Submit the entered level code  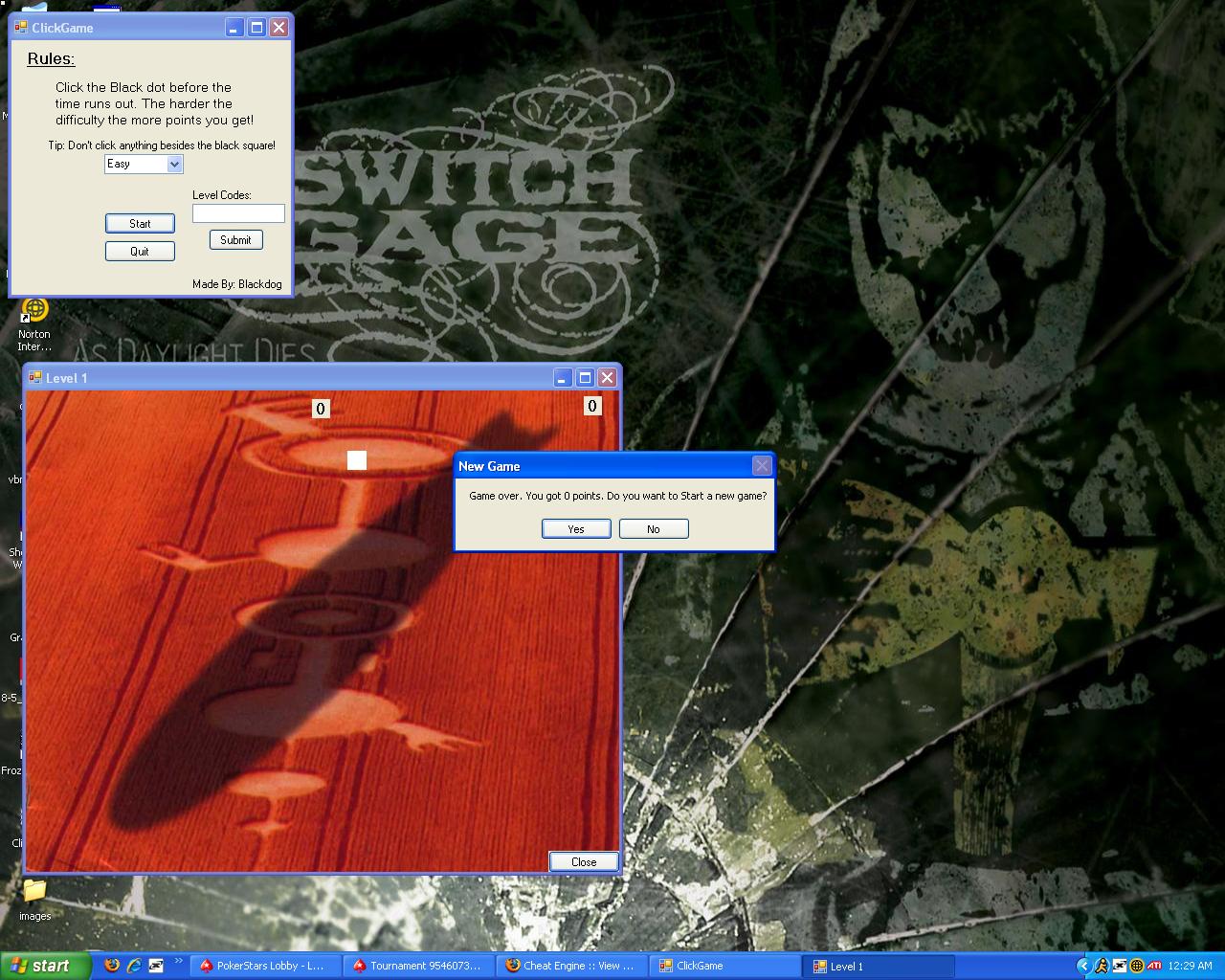point(235,240)
